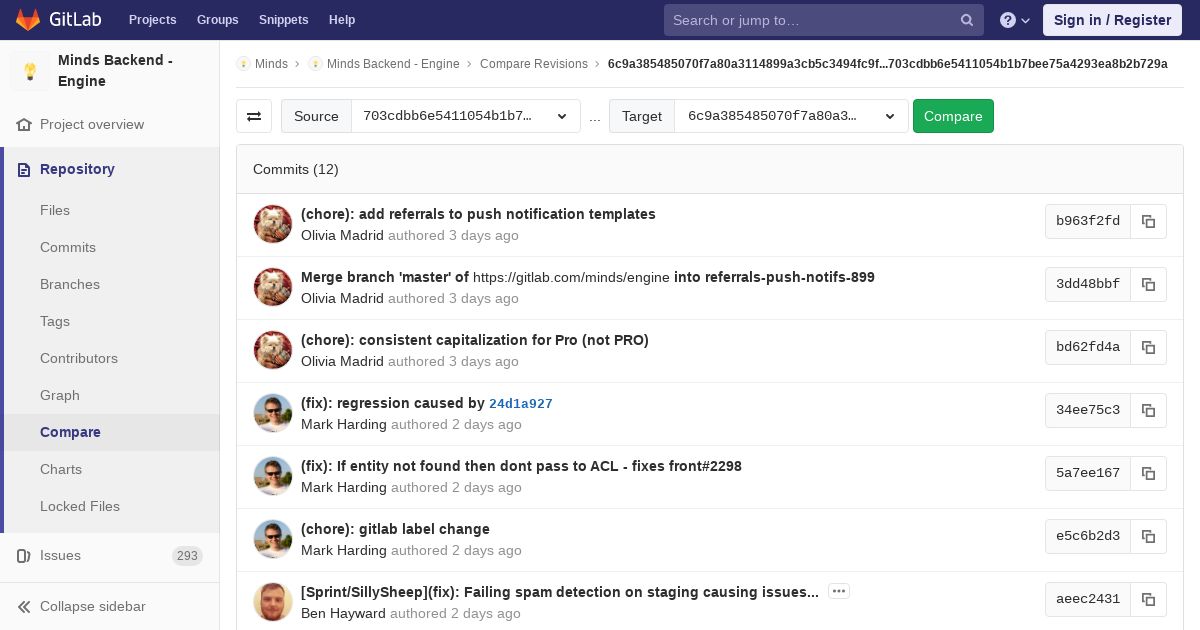Open Tags in repository sidebar
The height and width of the screenshot is (630, 1200).
click(x=55, y=321)
